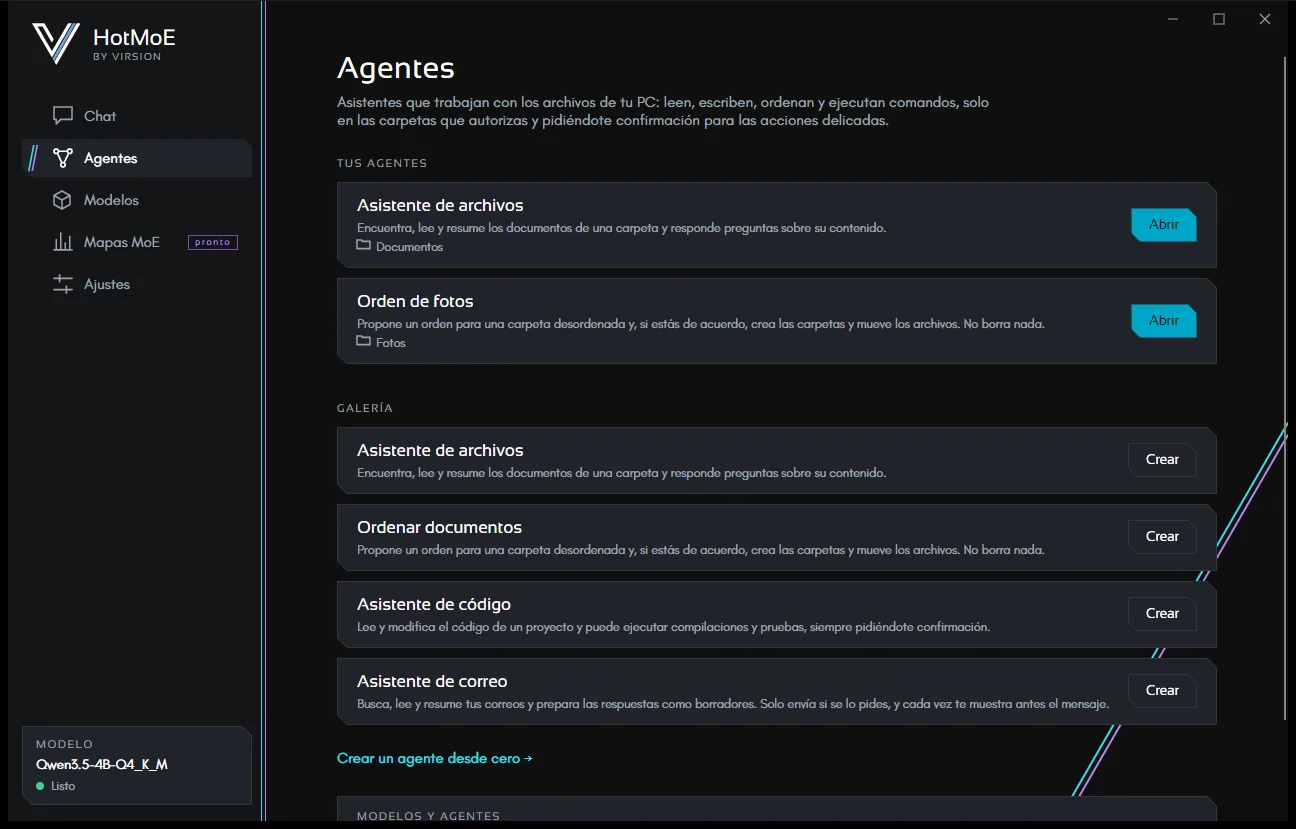Click the Mapas MoE bar chart icon

pyautogui.click(x=63, y=242)
